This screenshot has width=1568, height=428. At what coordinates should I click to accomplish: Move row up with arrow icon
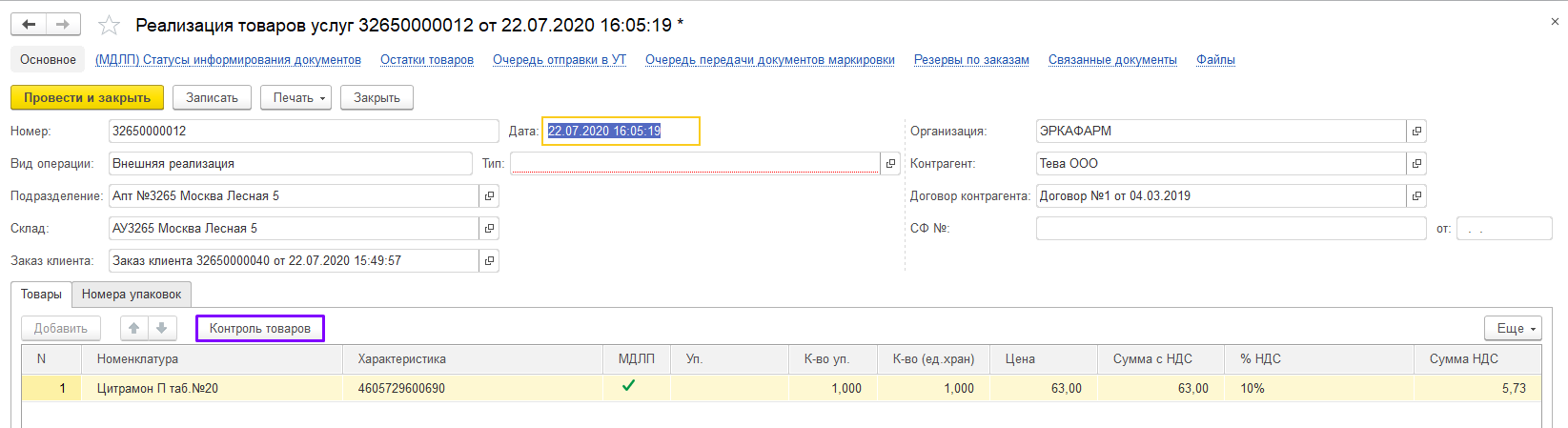134,328
